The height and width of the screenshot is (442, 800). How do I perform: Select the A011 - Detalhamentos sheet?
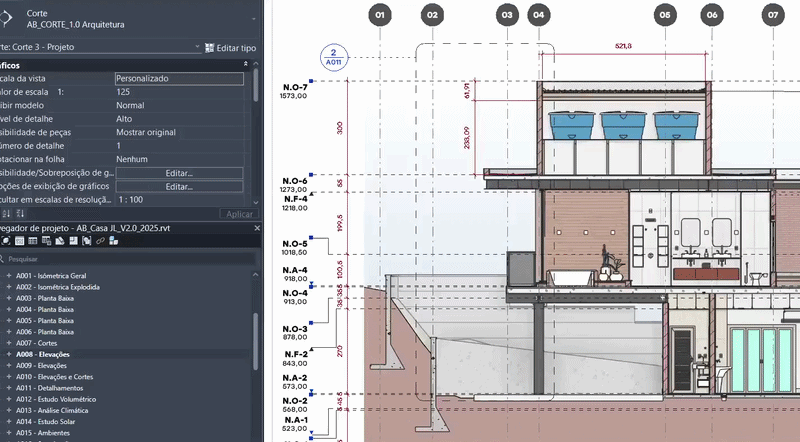click(x=49, y=388)
